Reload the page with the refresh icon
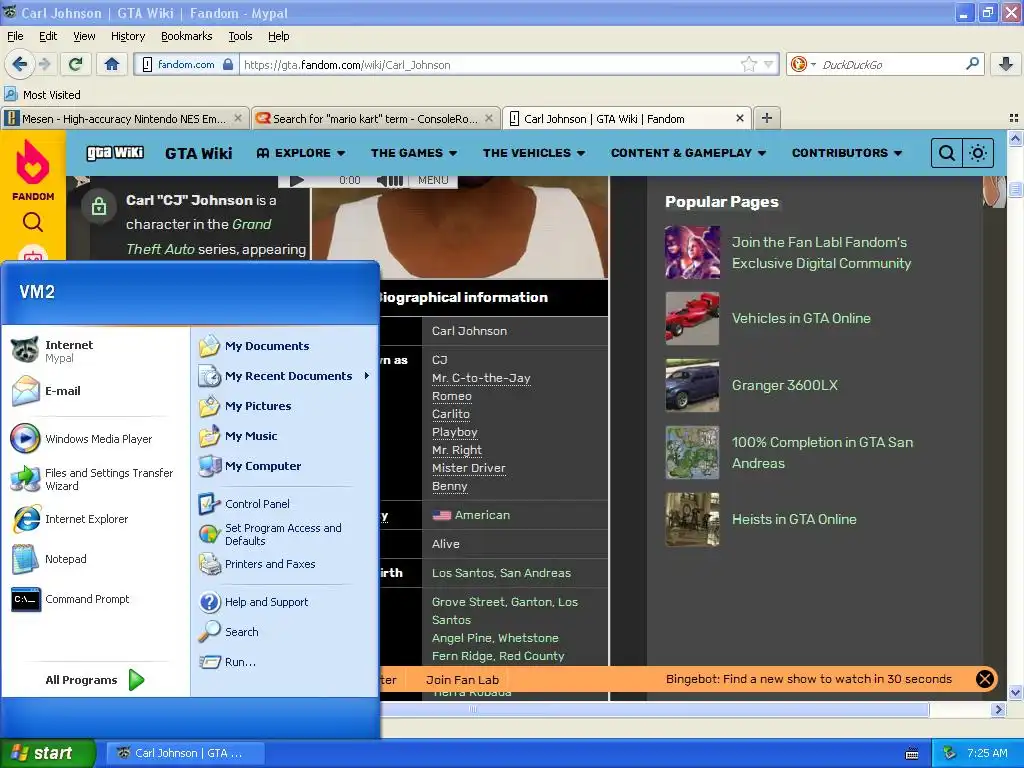This screenshot has width=1024, height=768. pyautogui.click(x=76, y=64)
